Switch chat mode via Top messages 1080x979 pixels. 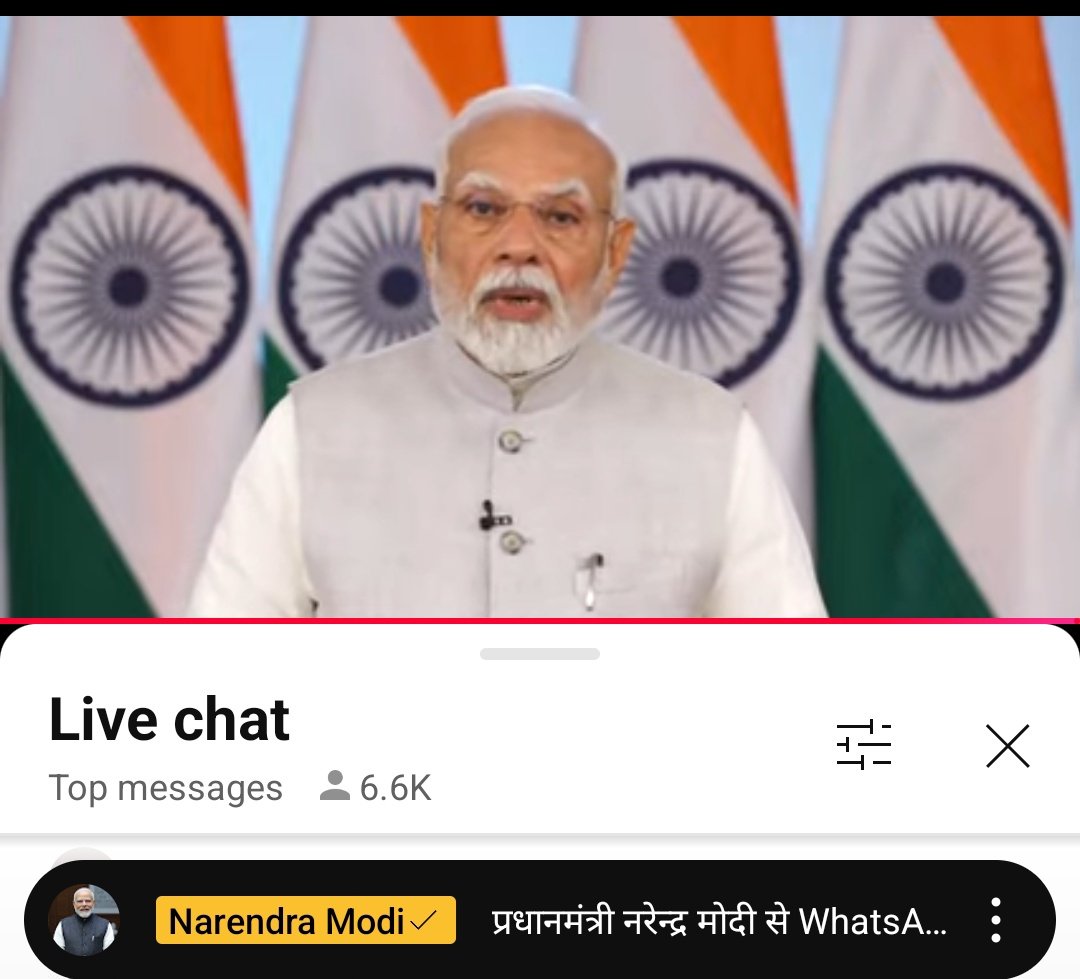tap(165, 787)
